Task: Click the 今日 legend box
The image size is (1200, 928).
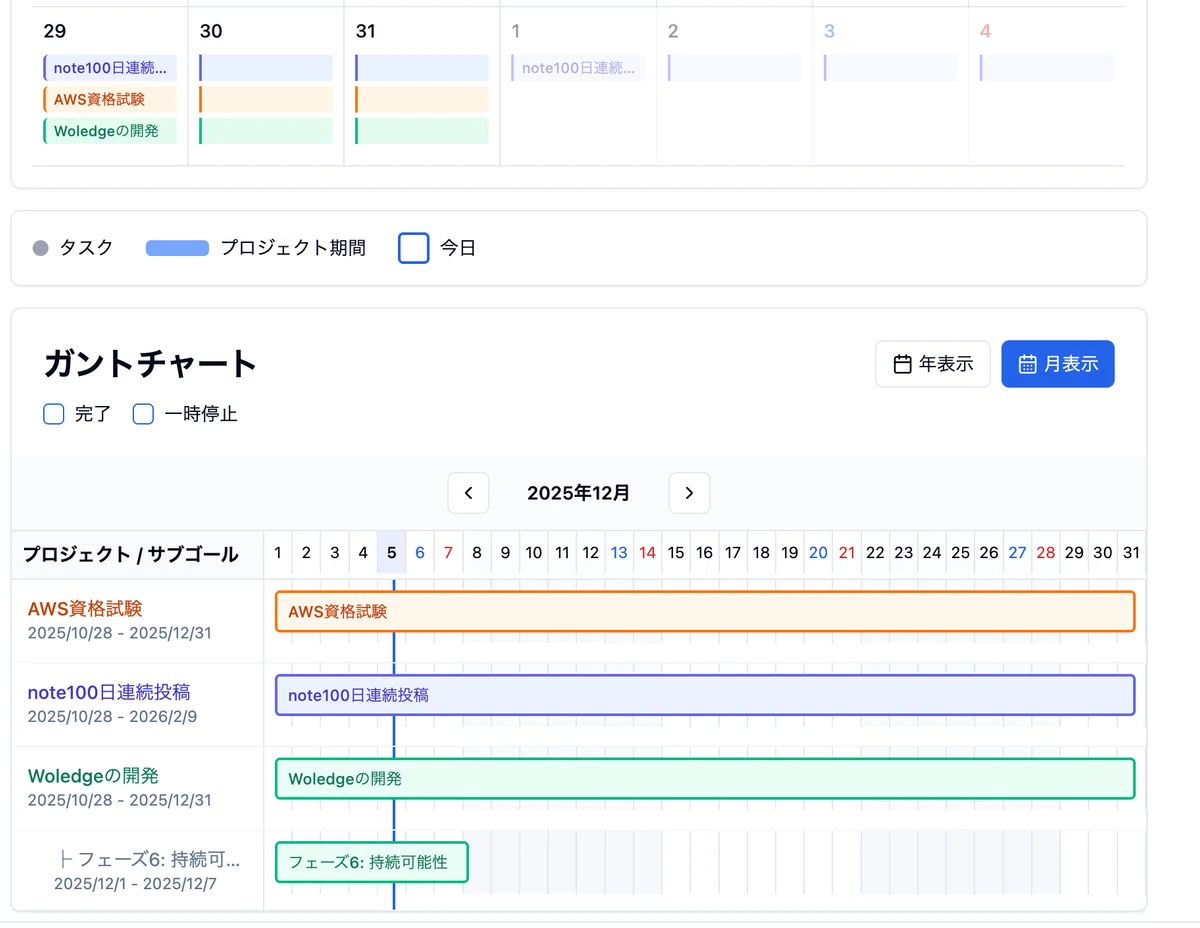Action: point(414,248)
